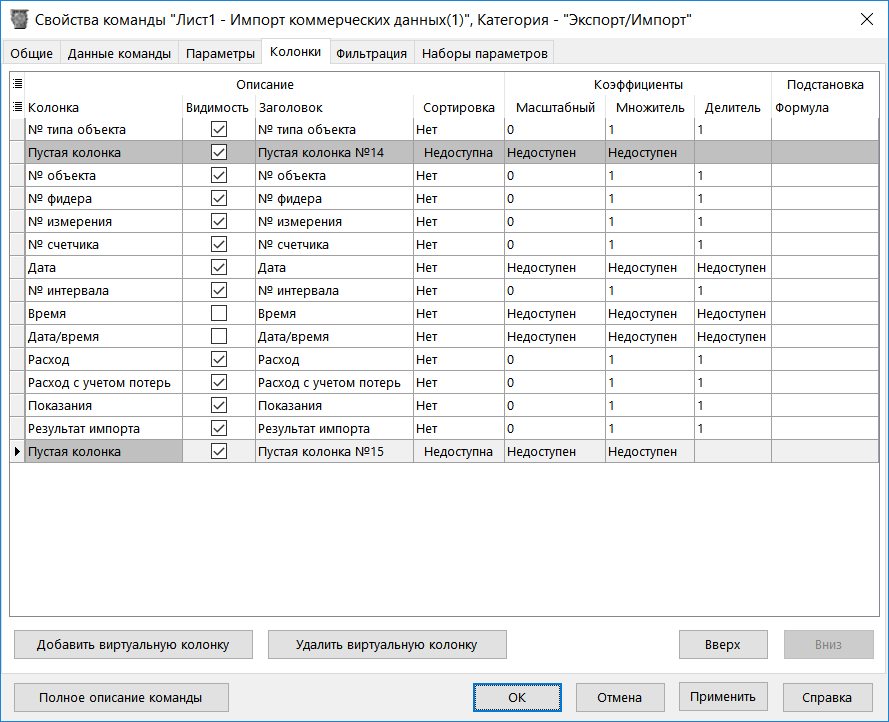Image resolution: width=889 pixels, height=722 pixels.
Task: Click Добавить виртуальную колонку button
Action: click(133, 644)
